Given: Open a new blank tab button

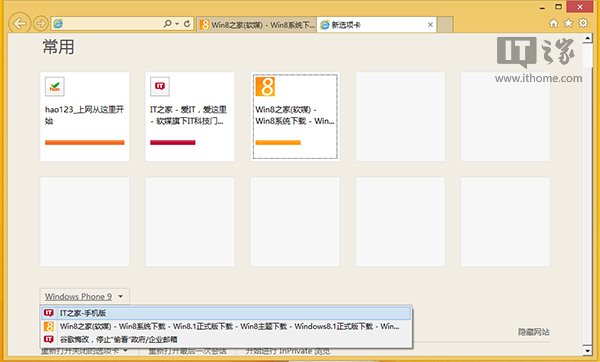Looking at the screenshot, I should 445,25.
